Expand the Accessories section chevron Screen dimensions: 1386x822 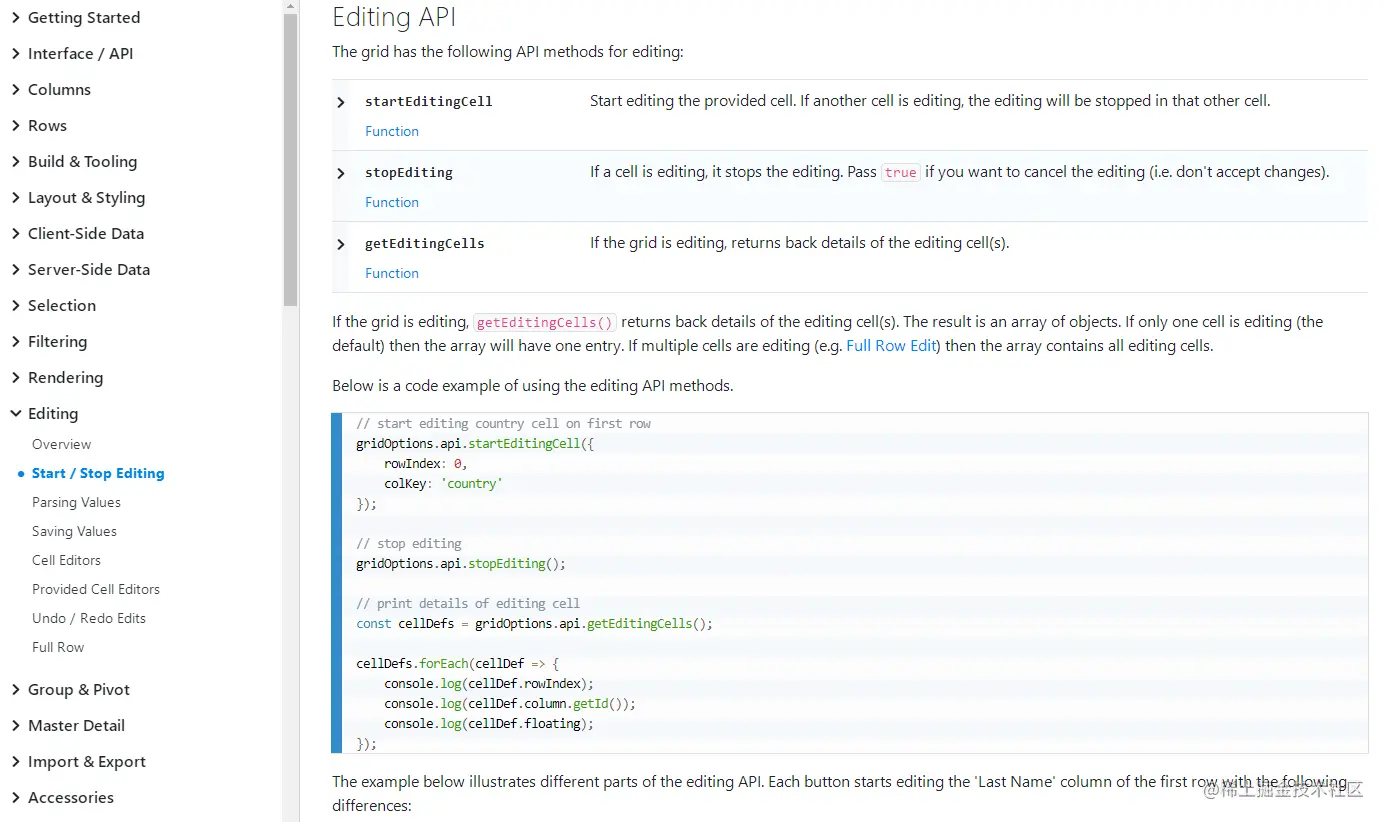[x=16, y=798]
